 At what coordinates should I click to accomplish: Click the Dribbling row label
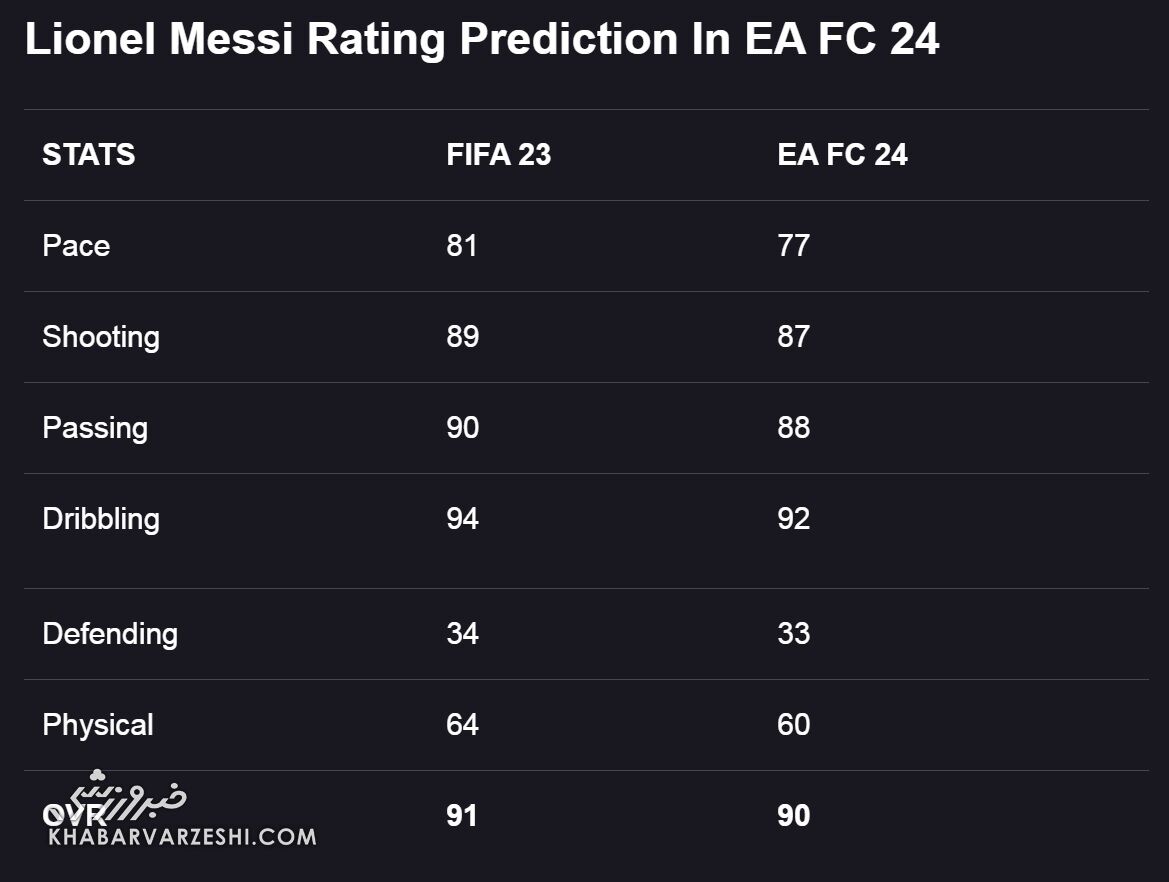coord(100,519)
